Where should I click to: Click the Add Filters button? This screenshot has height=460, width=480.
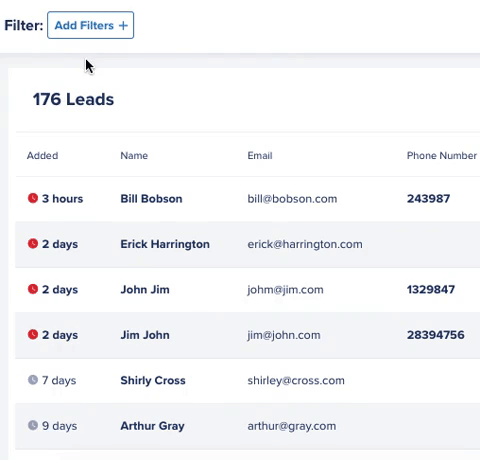click(91, 25)
